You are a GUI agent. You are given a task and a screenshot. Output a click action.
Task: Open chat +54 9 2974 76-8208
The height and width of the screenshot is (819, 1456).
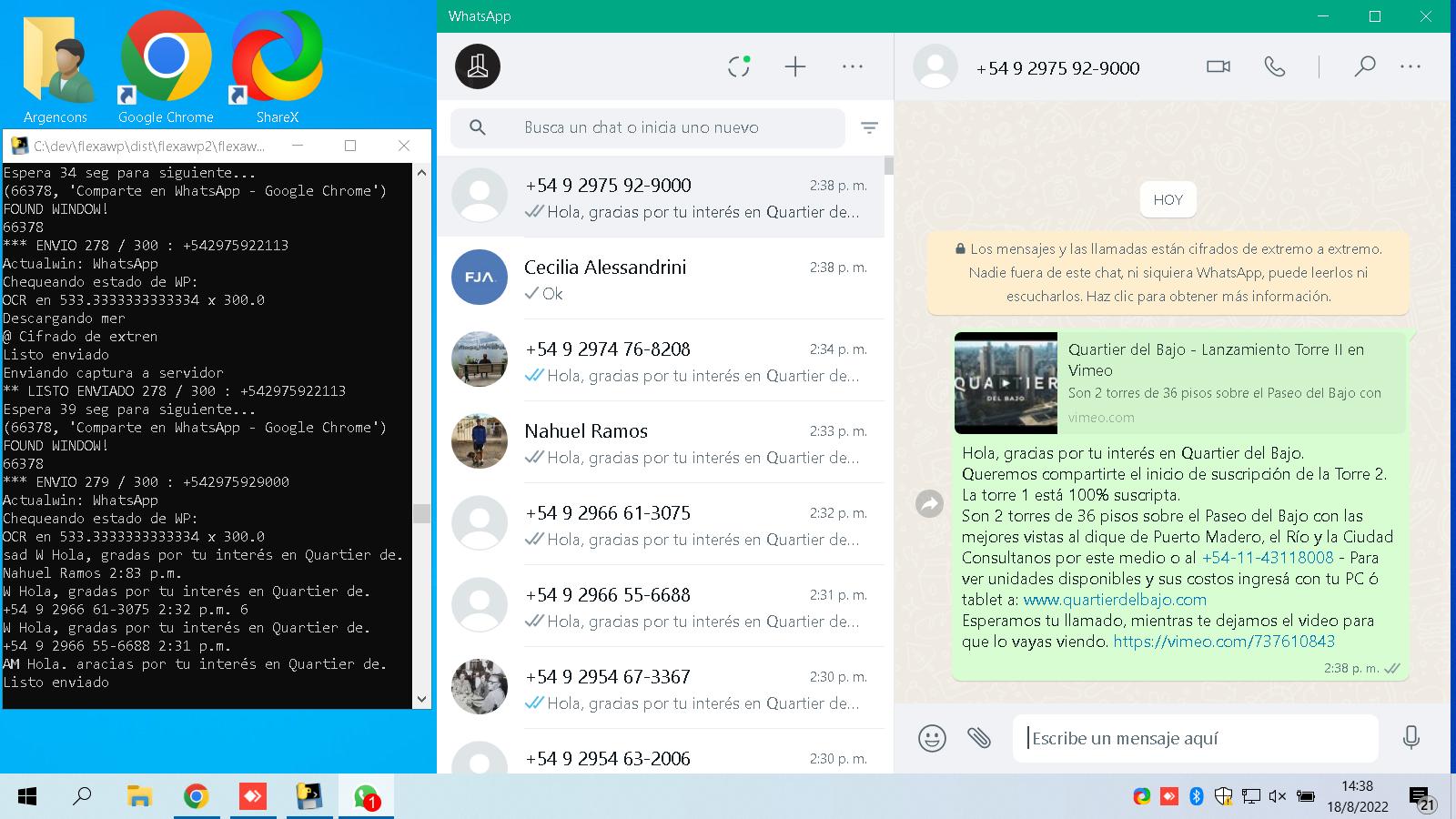pos(661,361)
